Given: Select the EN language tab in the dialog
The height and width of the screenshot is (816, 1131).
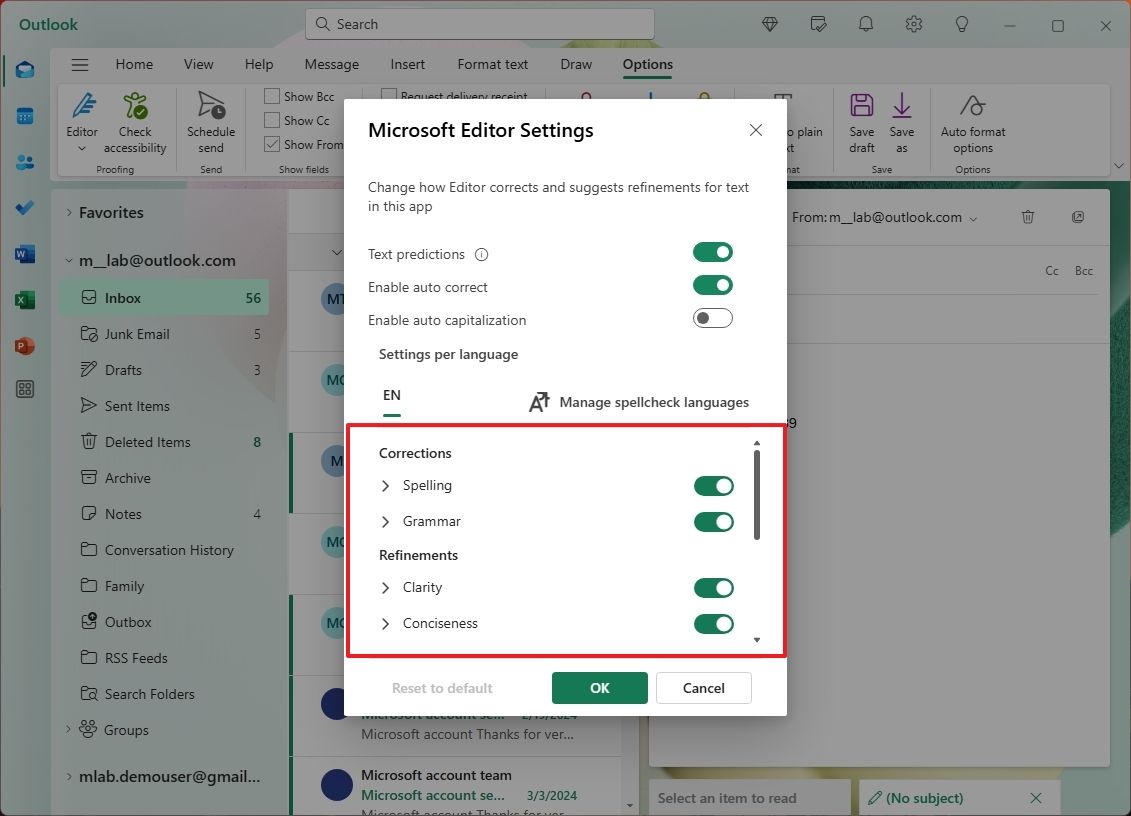Looking at the screenshot, I should coord(391,395).
